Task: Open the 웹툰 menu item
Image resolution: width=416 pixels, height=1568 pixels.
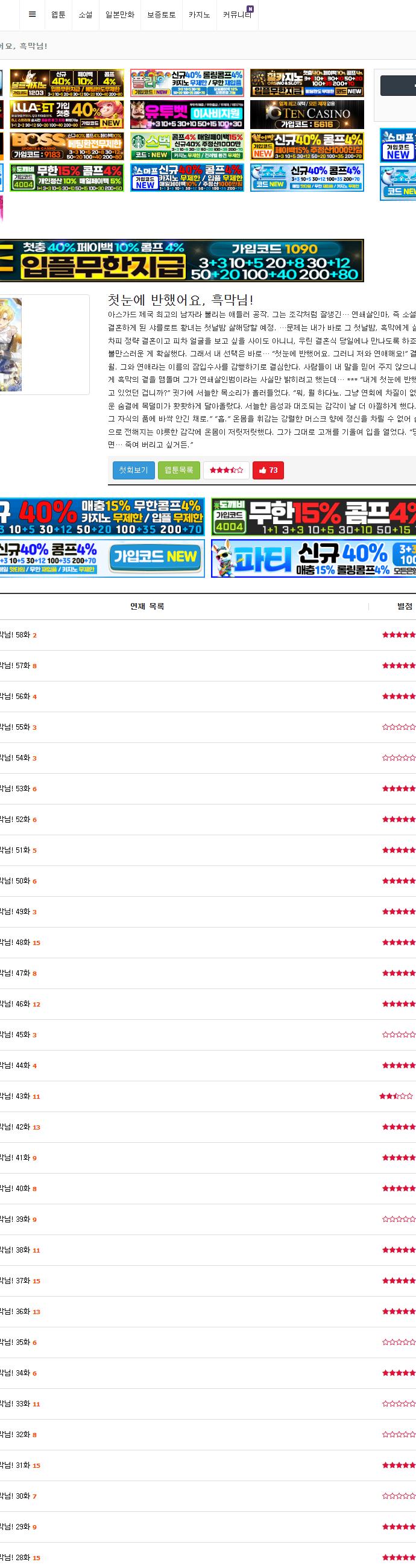Action: tap(58, 14)
